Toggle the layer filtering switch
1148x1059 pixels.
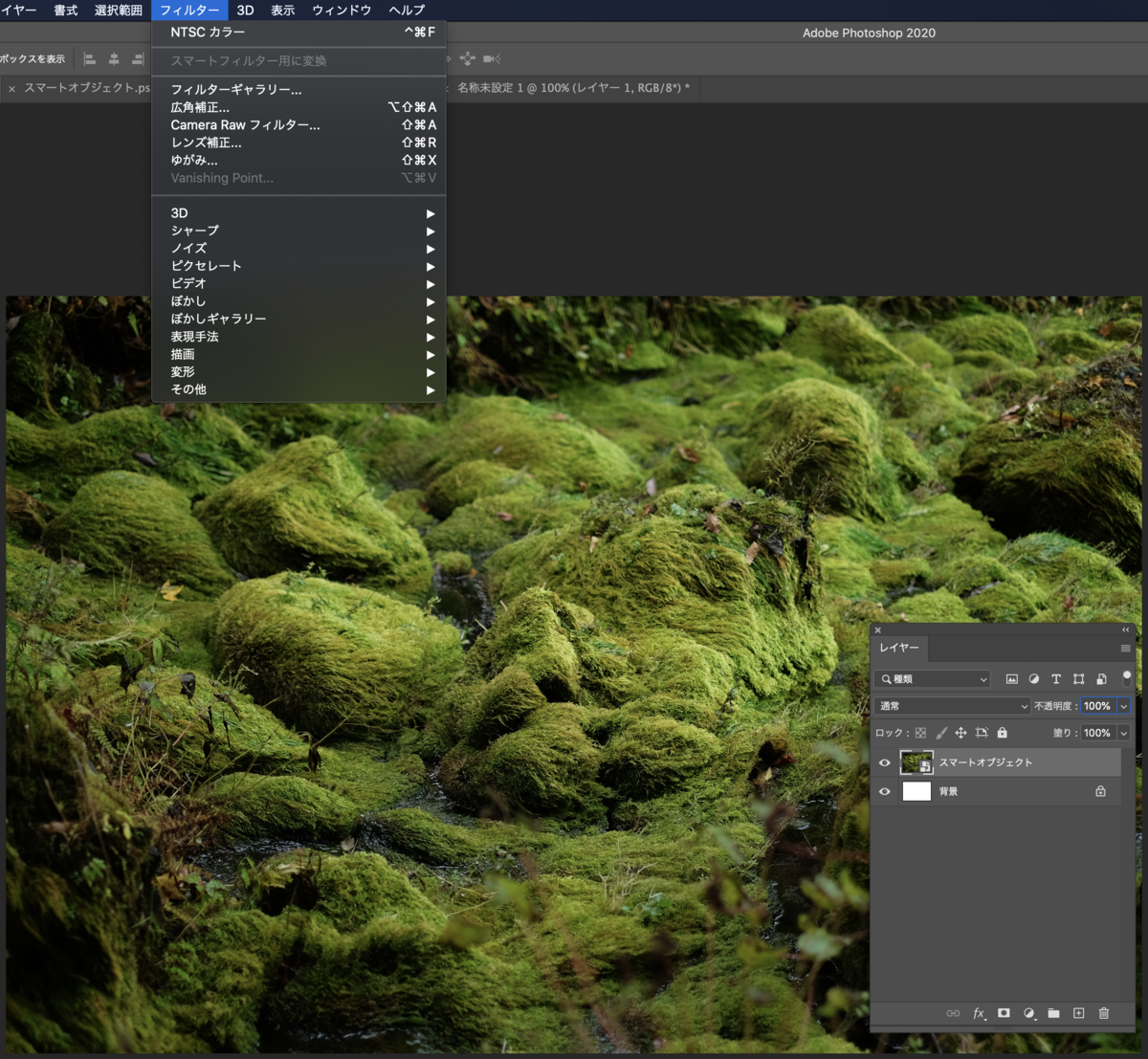(1126, 678)
